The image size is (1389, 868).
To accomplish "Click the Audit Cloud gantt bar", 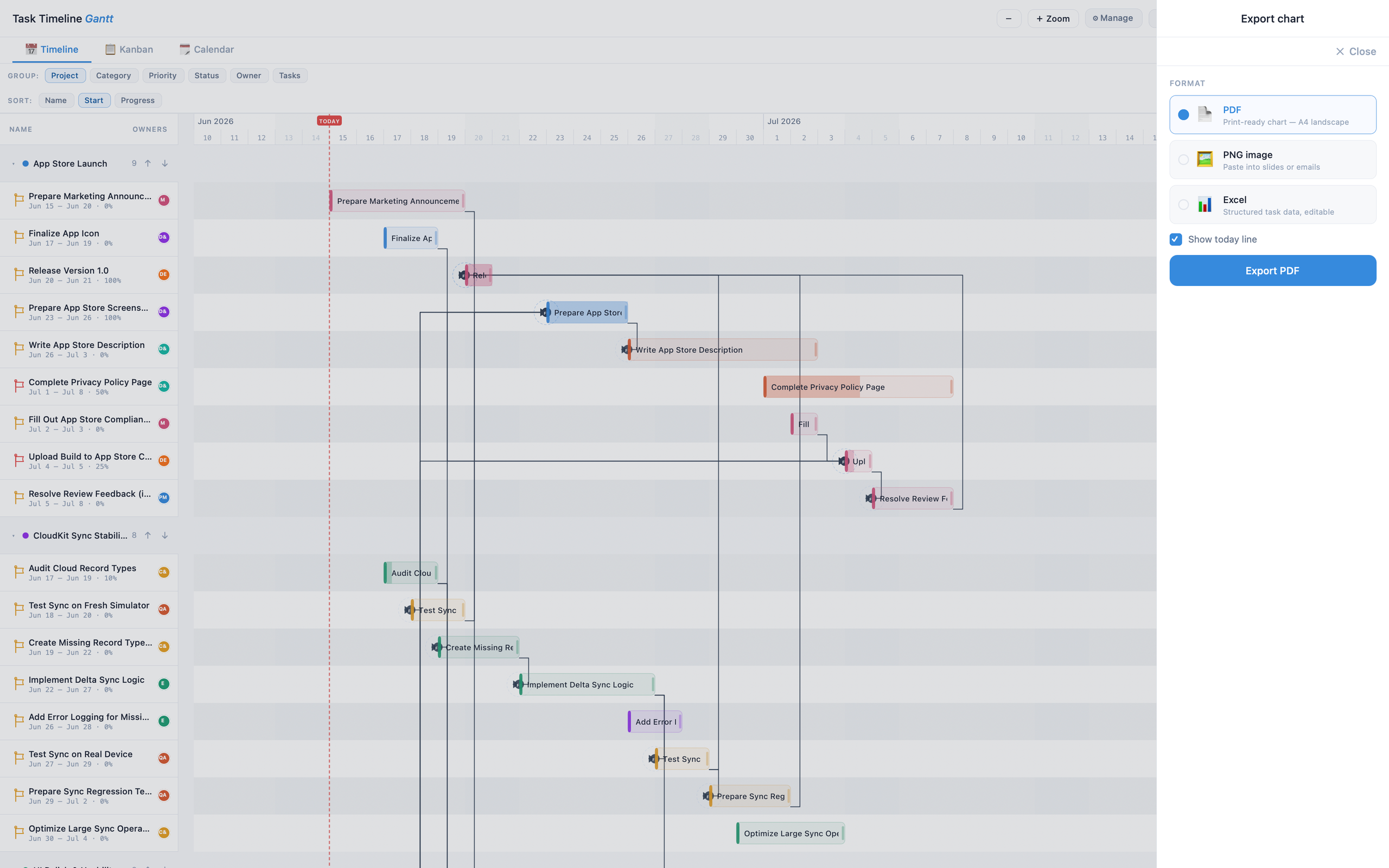I will pyautogui.click(x=410, y=573).
